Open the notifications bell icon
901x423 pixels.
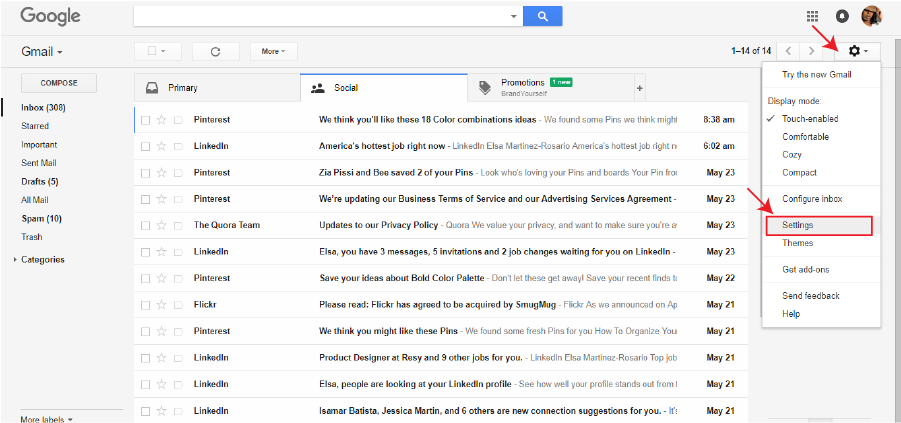coord(842,17)
